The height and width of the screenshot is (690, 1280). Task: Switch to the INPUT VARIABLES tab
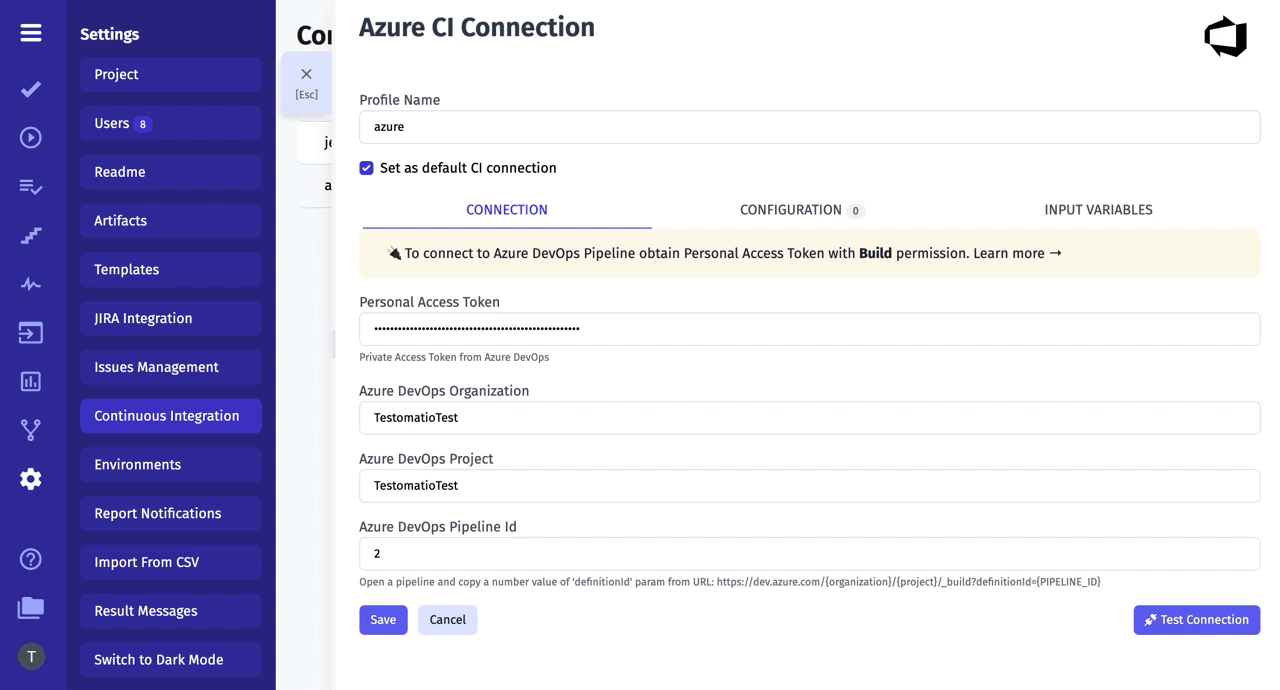tap(1098, 210)
